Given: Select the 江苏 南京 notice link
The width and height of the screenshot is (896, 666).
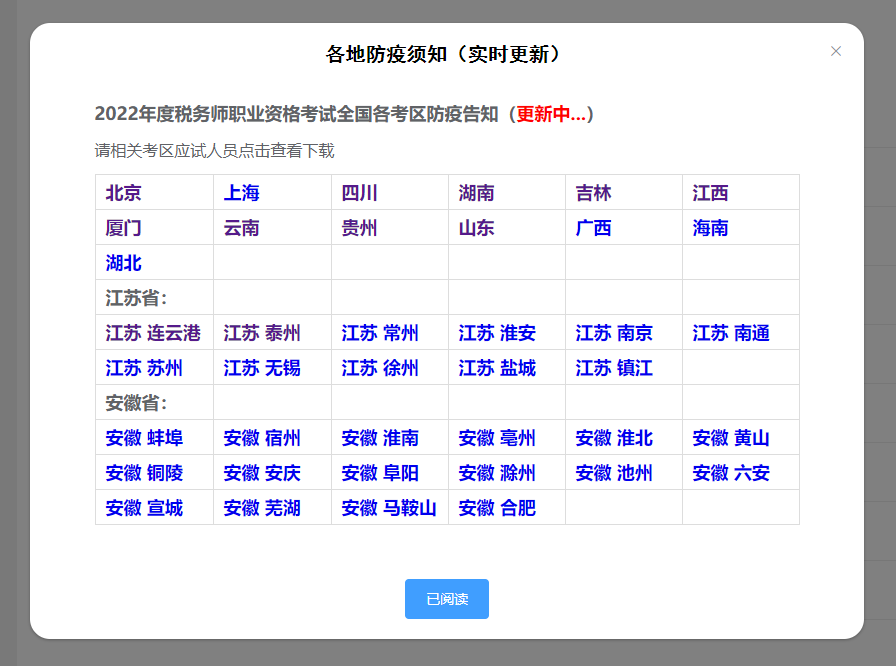Looking at the screenshot, I should (612, 333).
